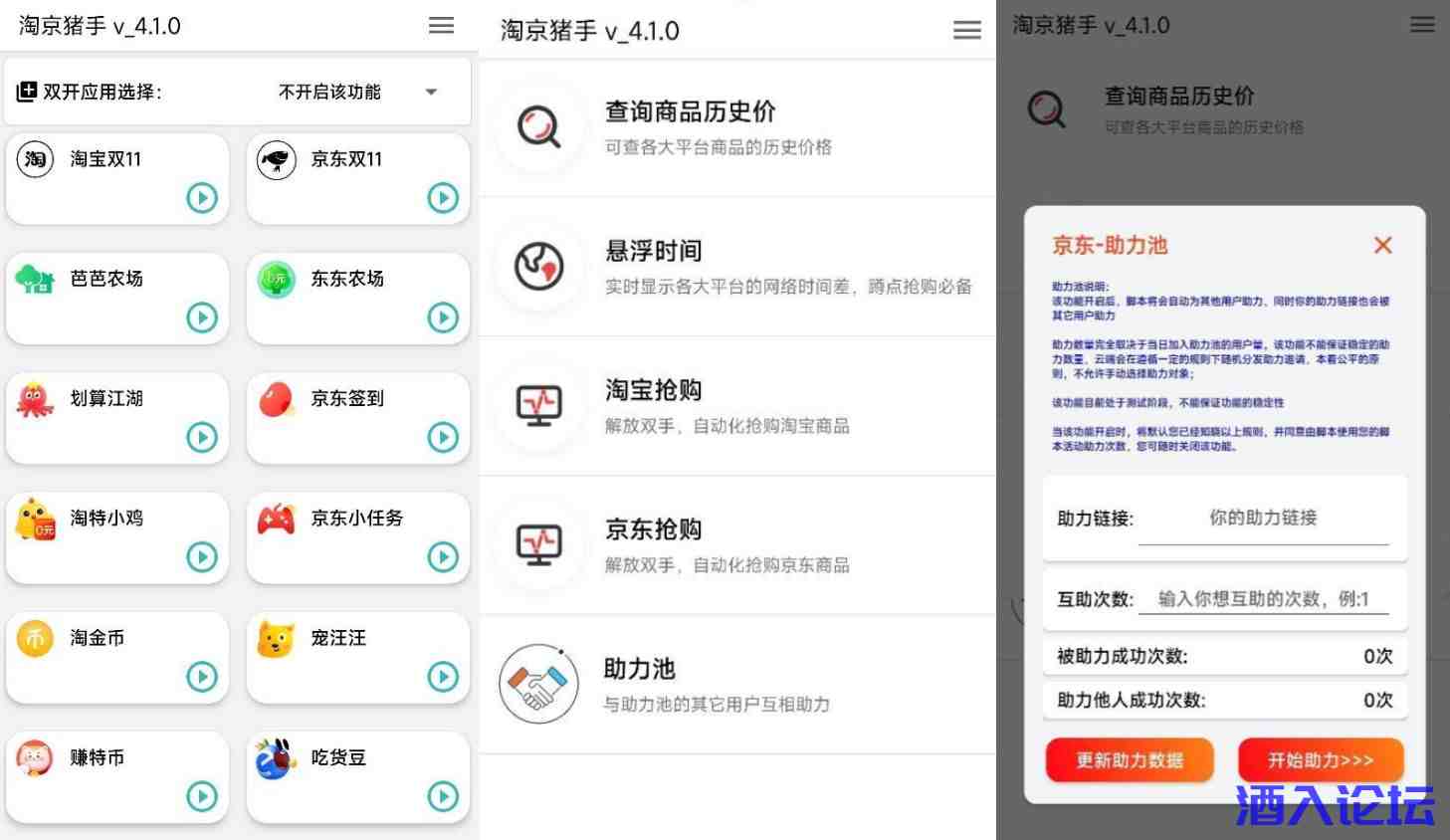Run 东东农场 using its play button

[443, 317]
